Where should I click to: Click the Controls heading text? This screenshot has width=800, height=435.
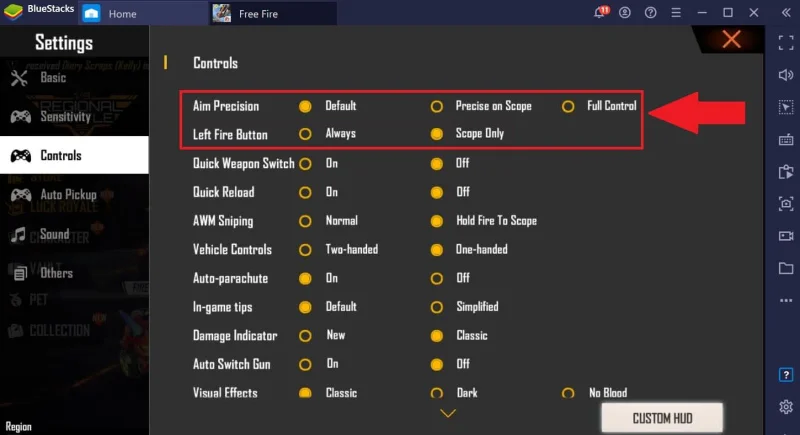(x=215, y=63)
